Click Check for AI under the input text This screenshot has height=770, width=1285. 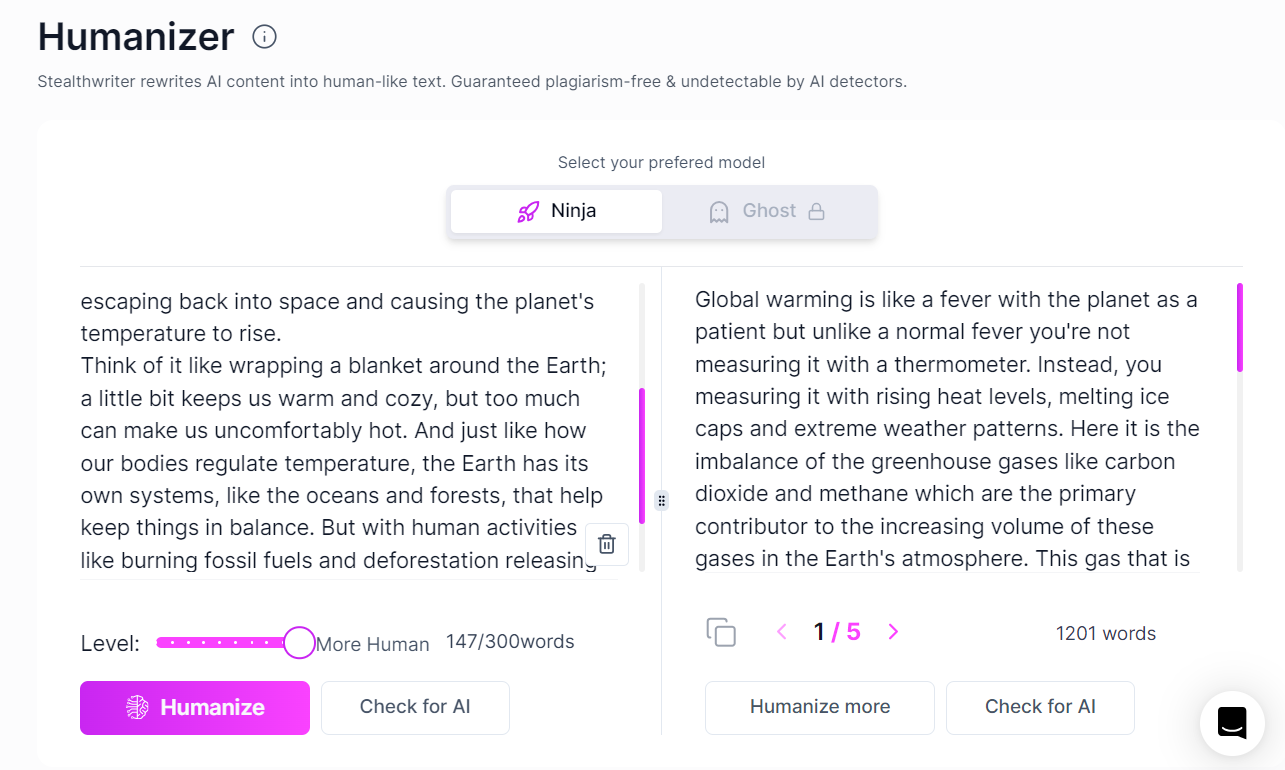[x=415, y=707]
